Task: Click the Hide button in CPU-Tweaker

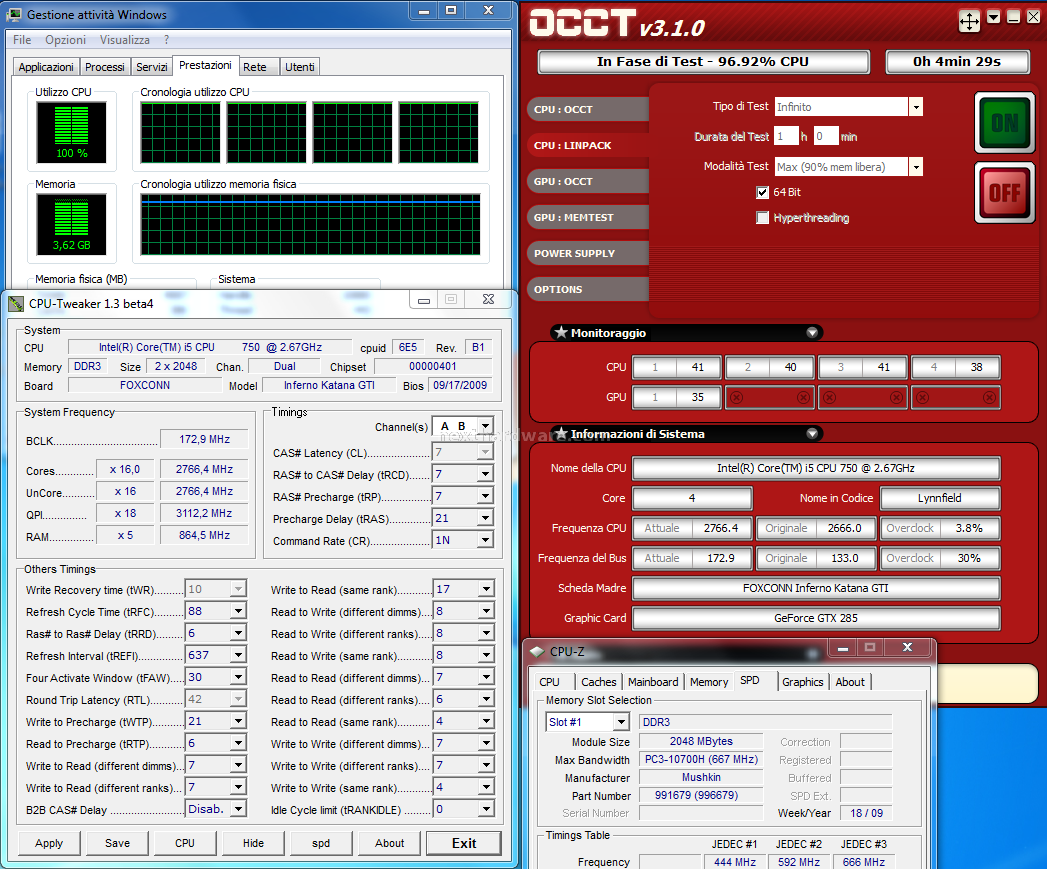Action: click(x=253, y=843)
